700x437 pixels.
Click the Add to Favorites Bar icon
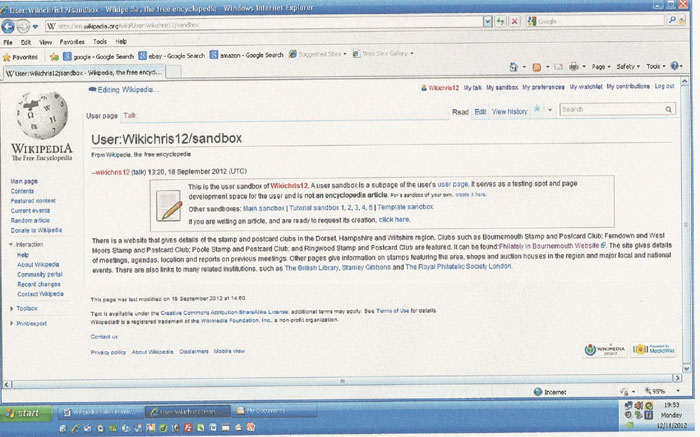[54, 57]
